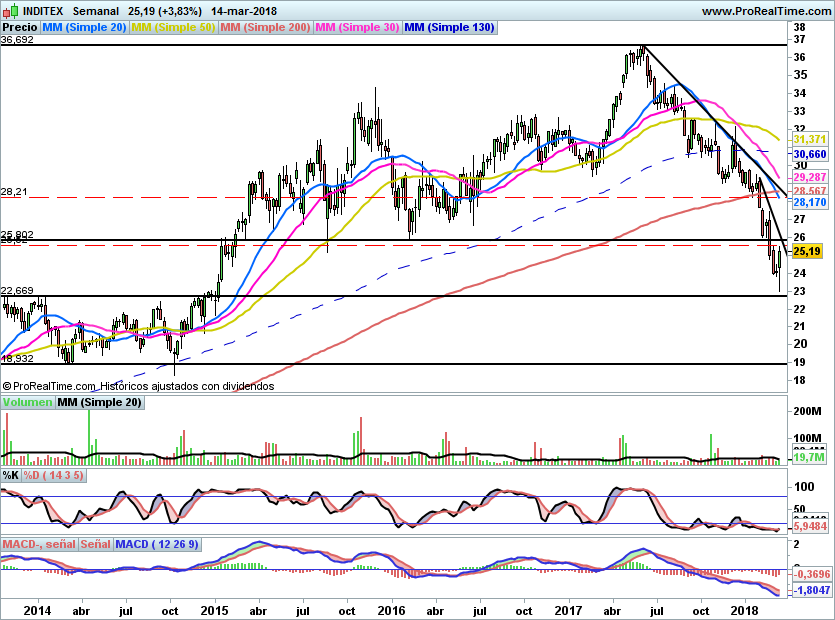The image size is (835, 620).
Task: Click the 2015 year label on time axis
Action: [214, 610]
